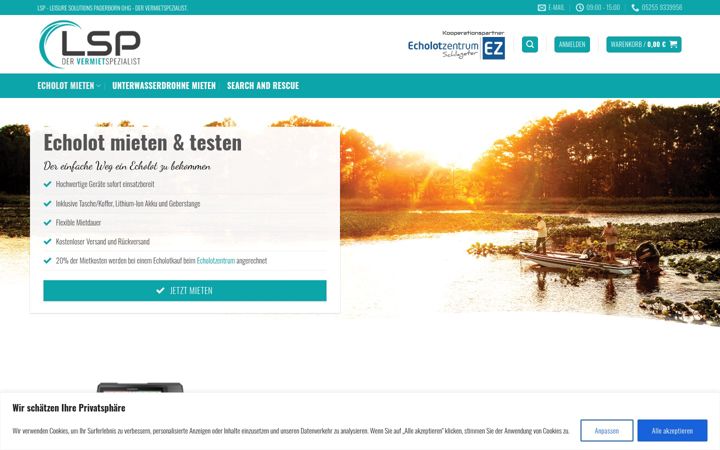Click the Kostenloser Versand und Rückversand item
The width and height of the screenshot is (720, 450).
[102, 242]
